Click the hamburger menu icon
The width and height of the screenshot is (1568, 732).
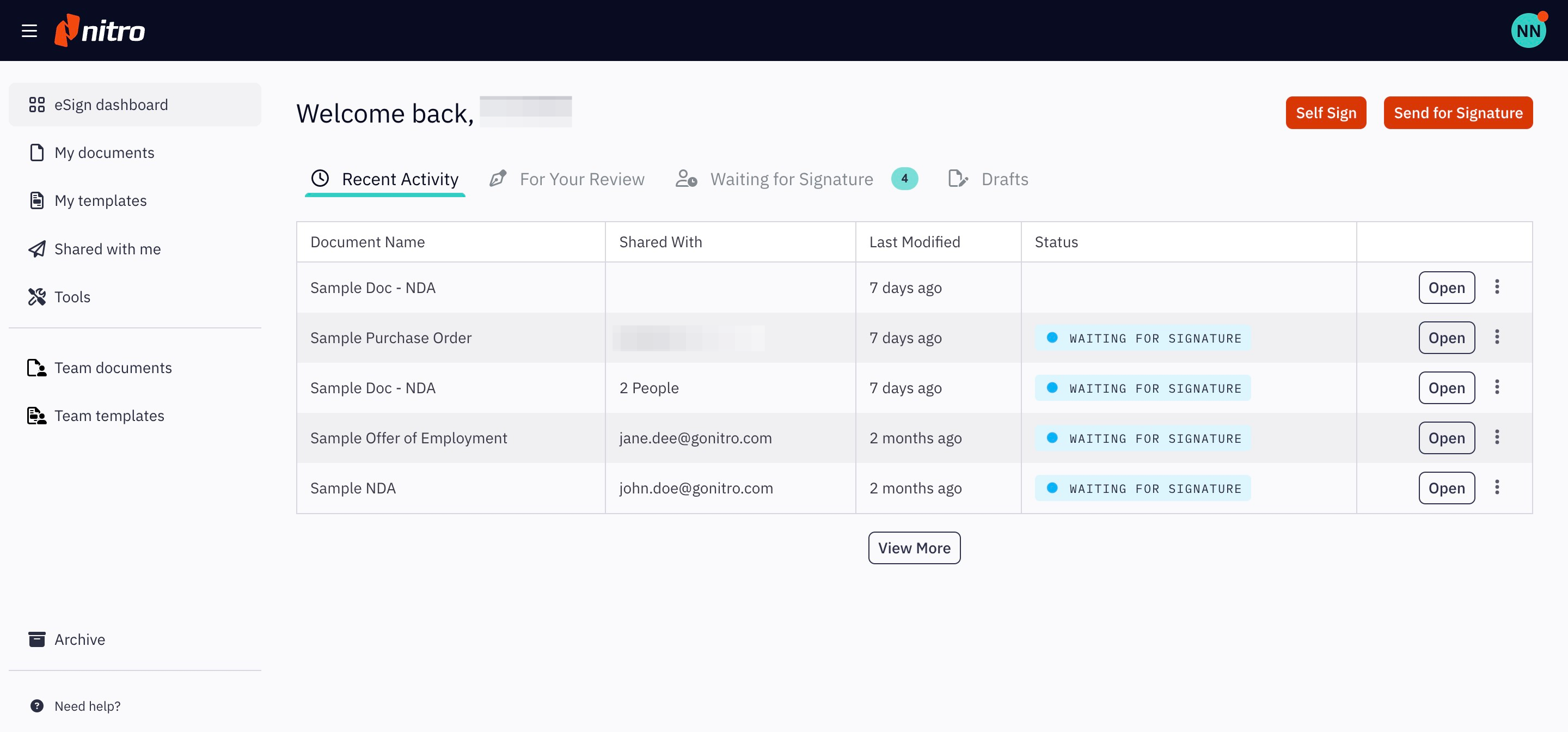pos(29,30)
